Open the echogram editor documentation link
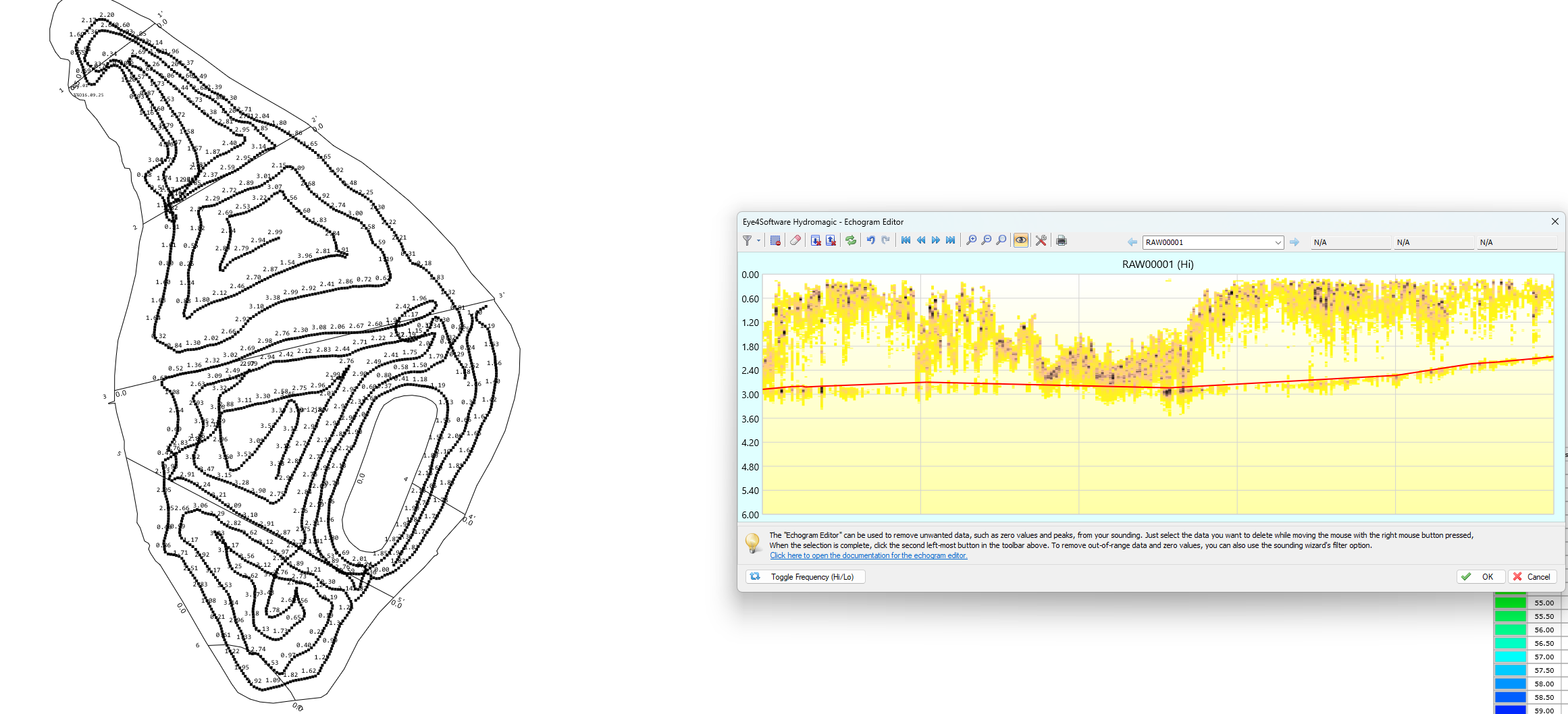 [868, 555]
